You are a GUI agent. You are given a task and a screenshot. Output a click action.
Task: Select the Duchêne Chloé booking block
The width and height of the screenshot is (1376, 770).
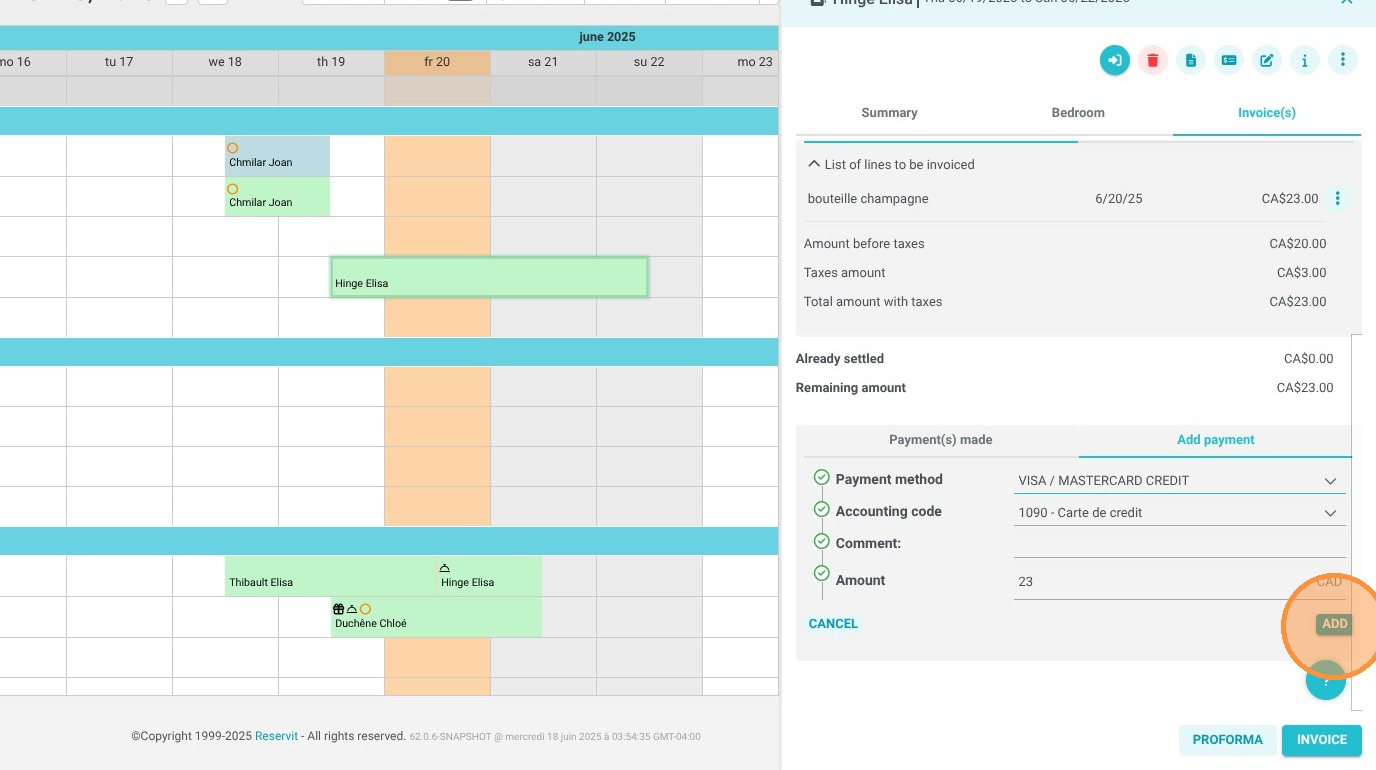click(436, 617)
